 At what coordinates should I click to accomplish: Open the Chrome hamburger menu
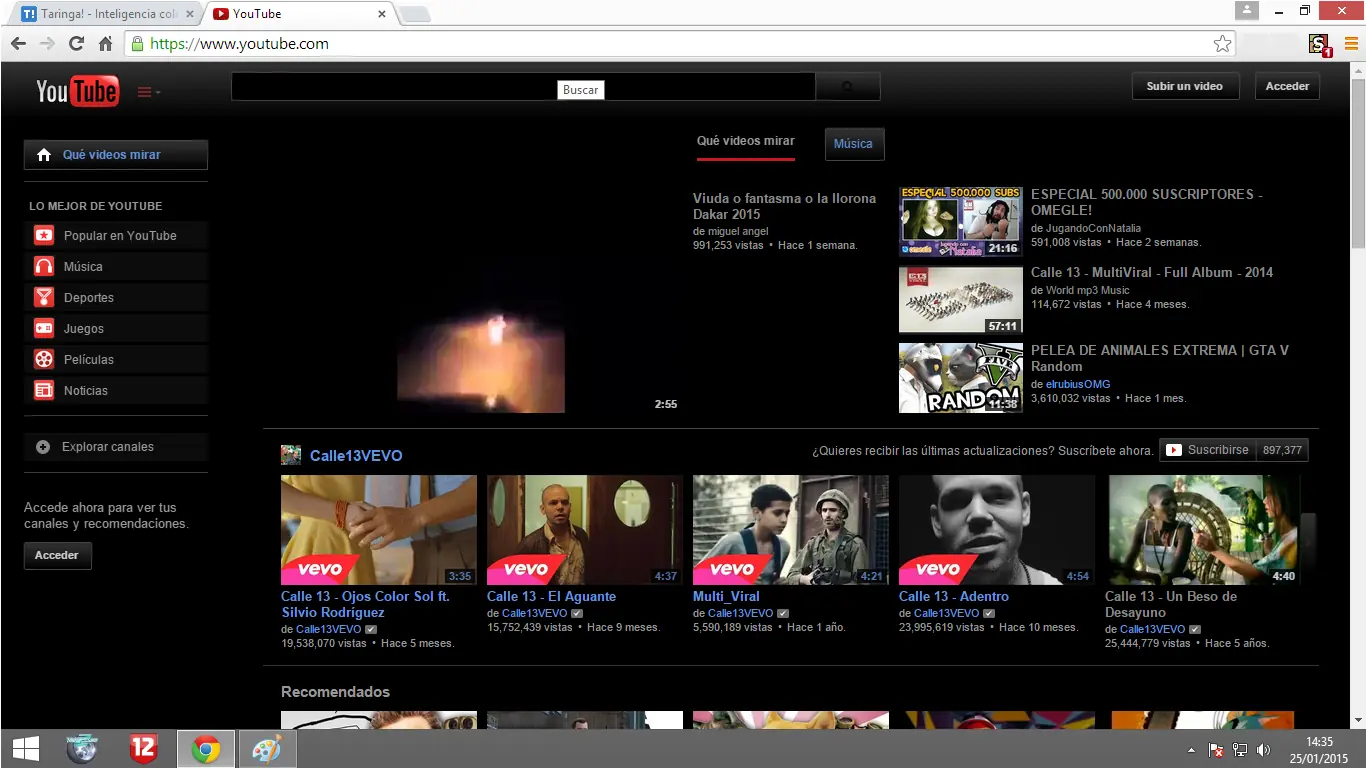[1351, 44]
